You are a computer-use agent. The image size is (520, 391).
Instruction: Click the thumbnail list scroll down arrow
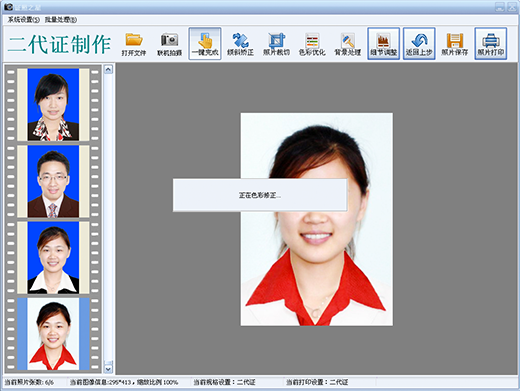coord(108,369)
